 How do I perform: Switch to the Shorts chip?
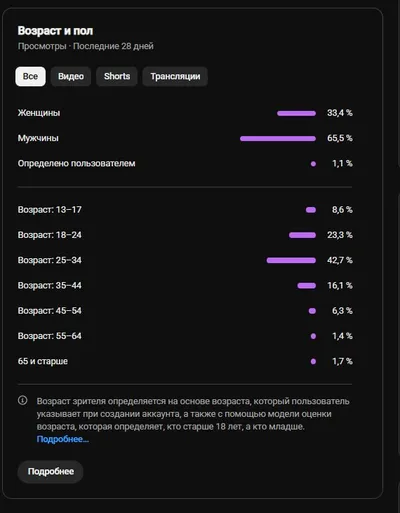pyautogui.click(x=117, y=76)
